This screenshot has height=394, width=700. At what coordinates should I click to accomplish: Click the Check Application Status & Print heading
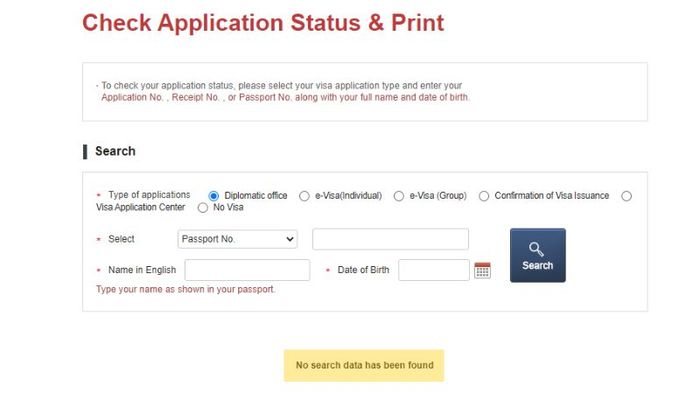(263, 23)
